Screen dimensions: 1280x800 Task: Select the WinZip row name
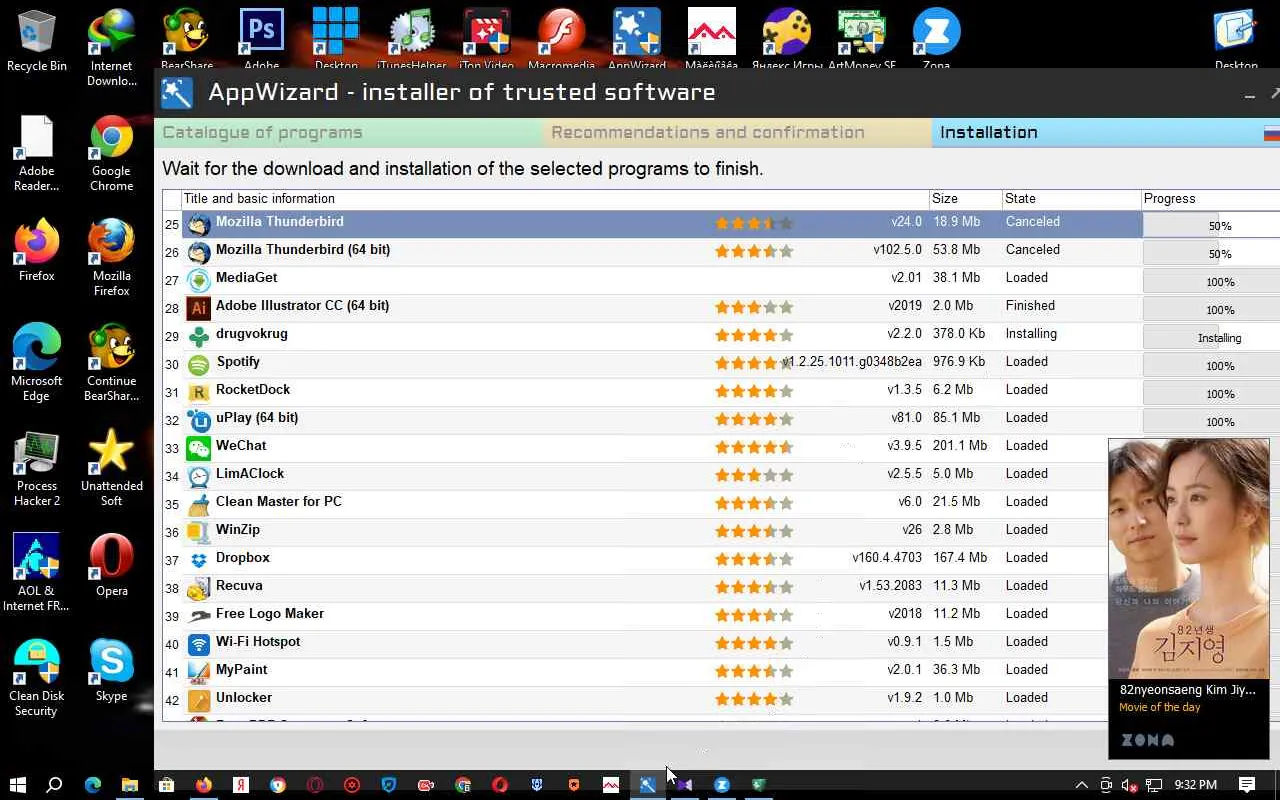(238, 530)
